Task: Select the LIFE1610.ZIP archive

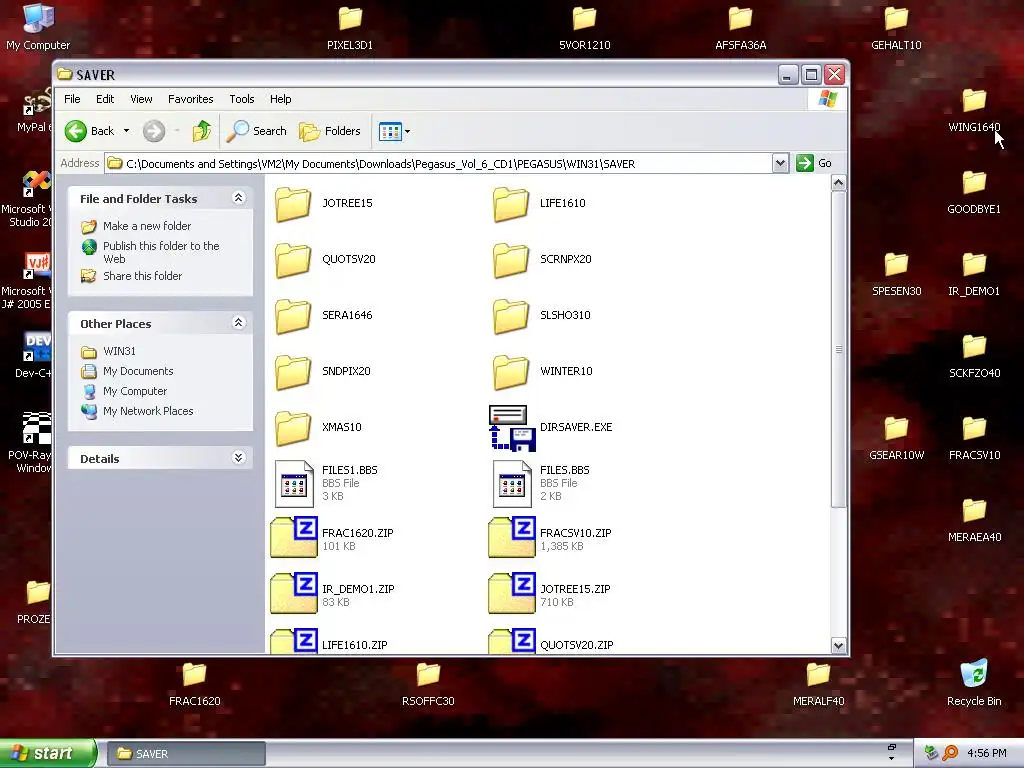Action: 329,641
